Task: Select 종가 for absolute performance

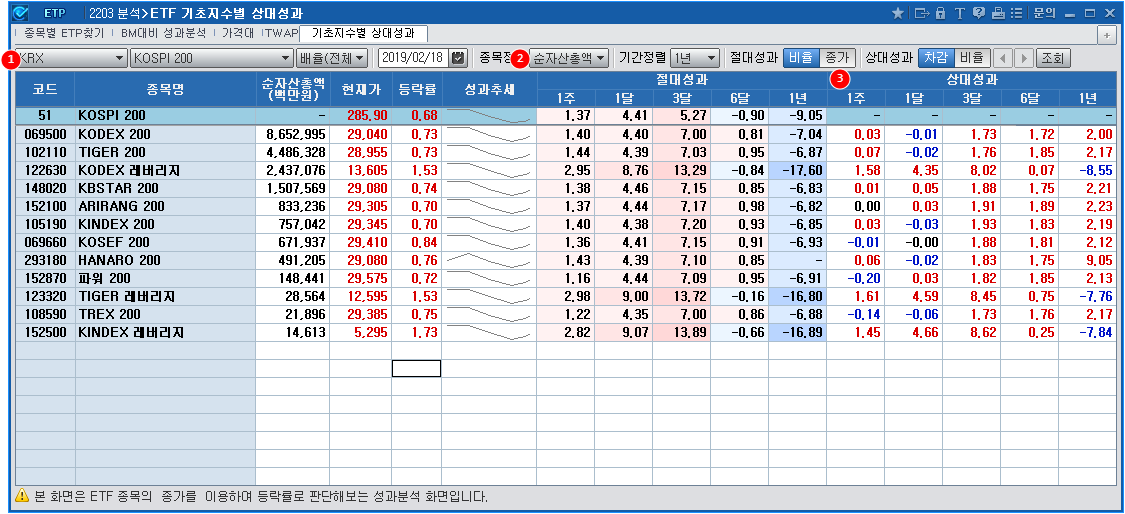Action: 836,58
